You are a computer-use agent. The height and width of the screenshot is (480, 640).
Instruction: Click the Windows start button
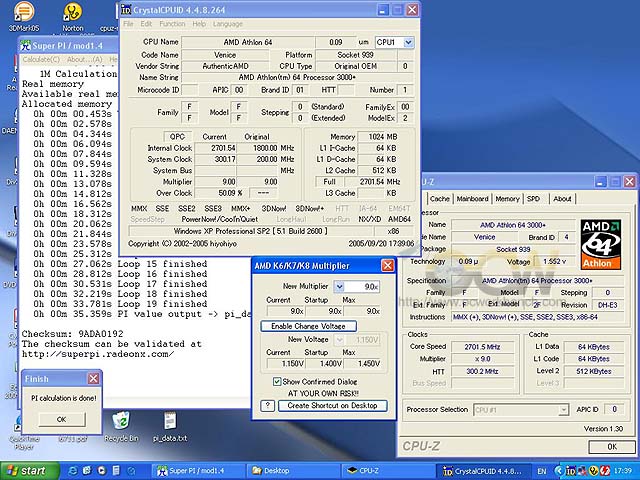pos(28,471)
